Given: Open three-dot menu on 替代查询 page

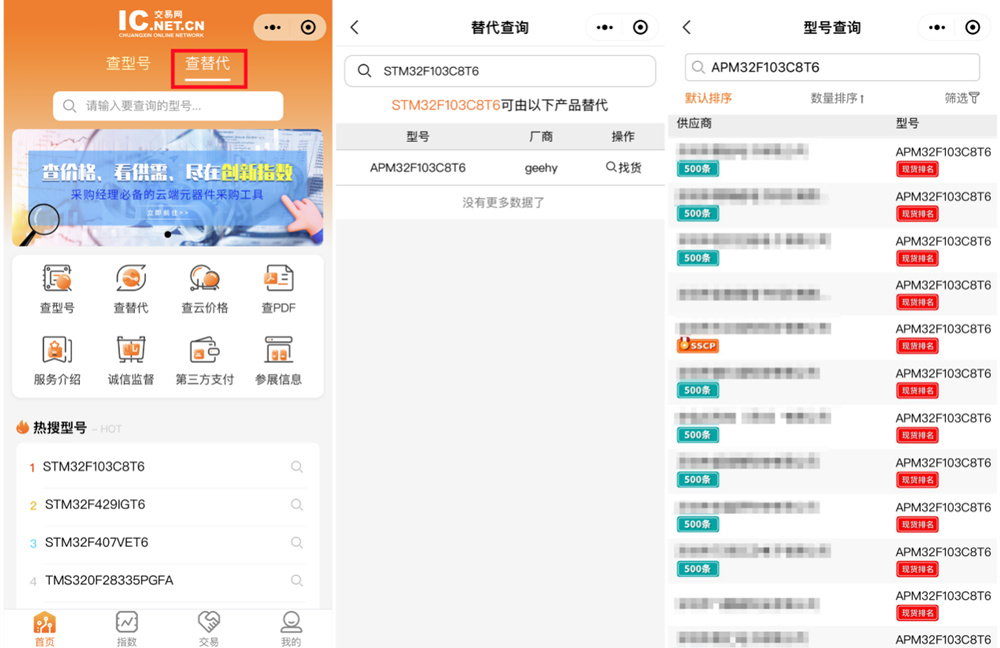Looking at the screenshot, I should [x=605, y=27].
